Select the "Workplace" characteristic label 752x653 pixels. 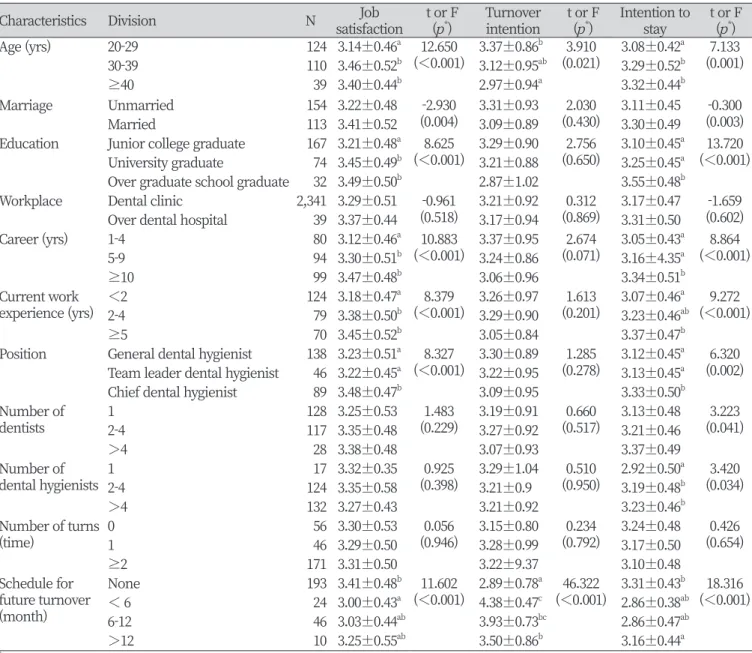[31, 201]
